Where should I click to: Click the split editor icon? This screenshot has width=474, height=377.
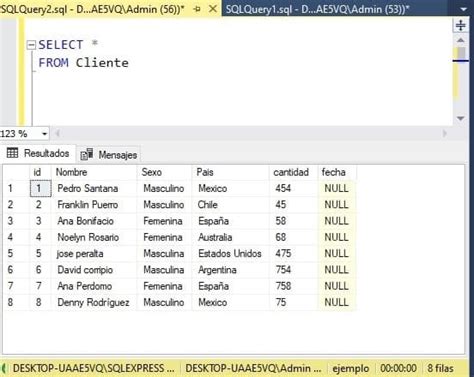[461, 25]
